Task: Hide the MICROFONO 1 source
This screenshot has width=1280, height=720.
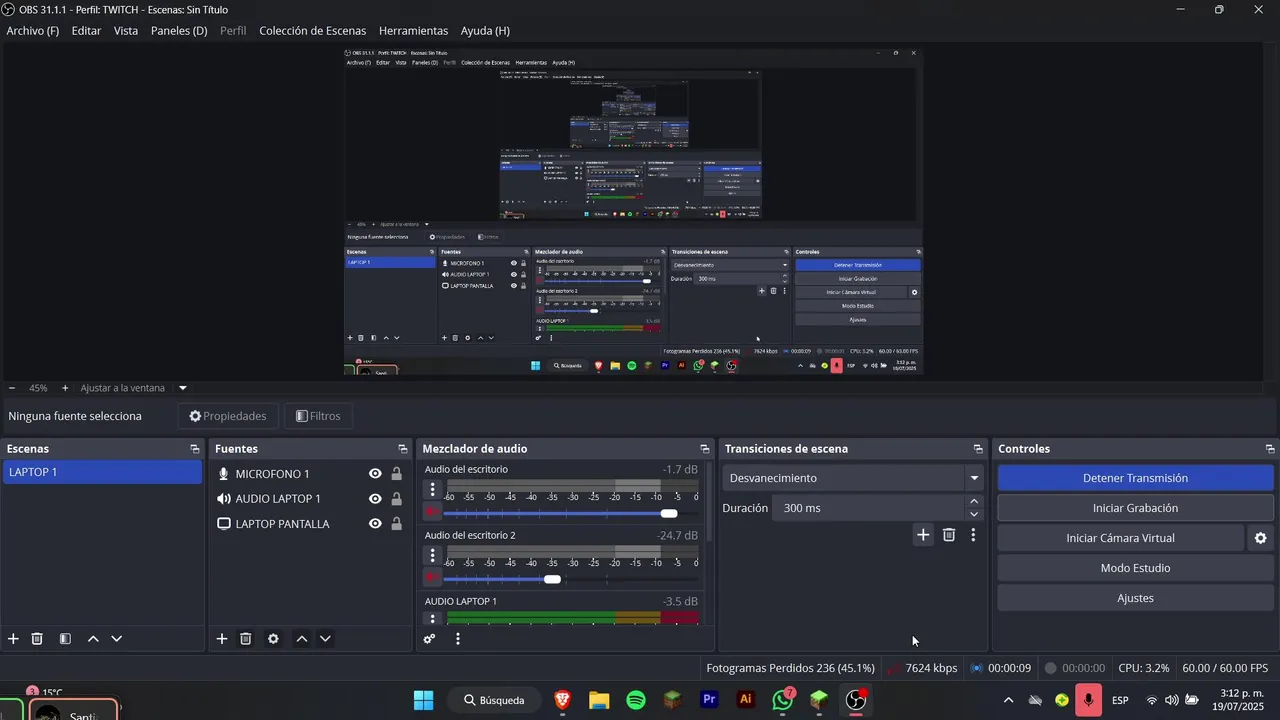Action: coord(375,474)
